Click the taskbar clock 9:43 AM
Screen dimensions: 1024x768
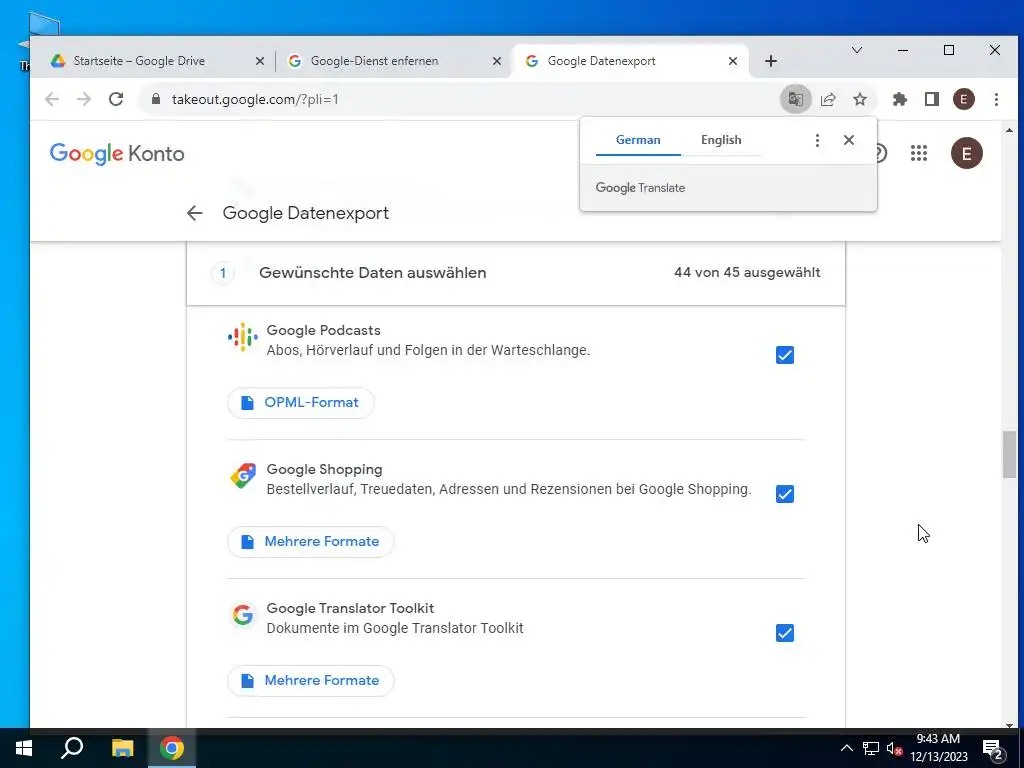point(938,748)
